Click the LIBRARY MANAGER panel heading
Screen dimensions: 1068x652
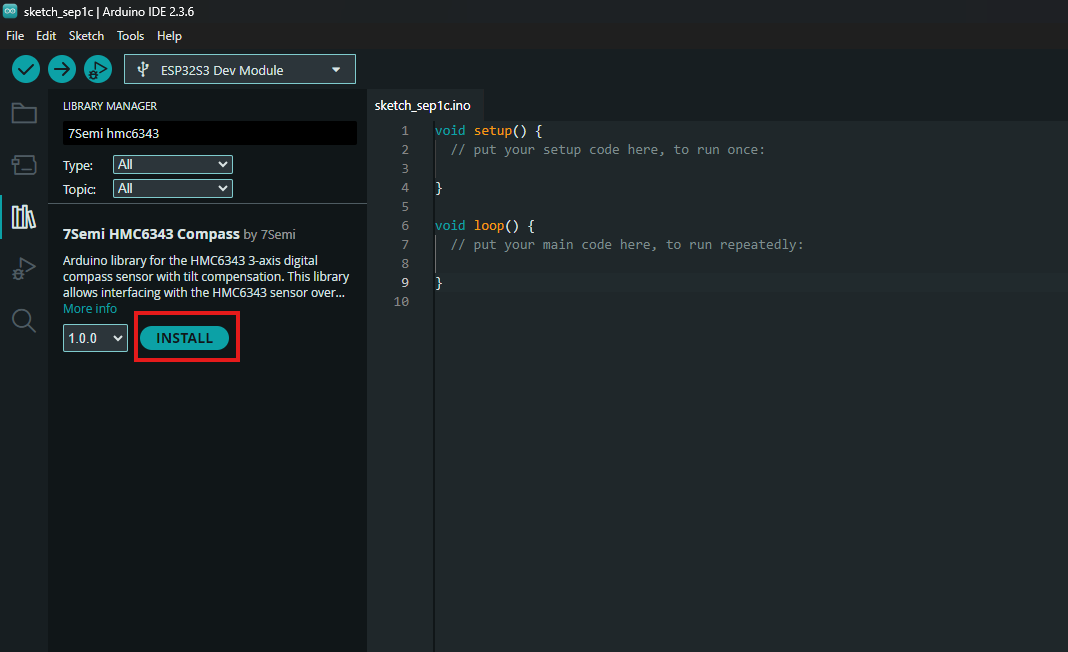[110, 106]
